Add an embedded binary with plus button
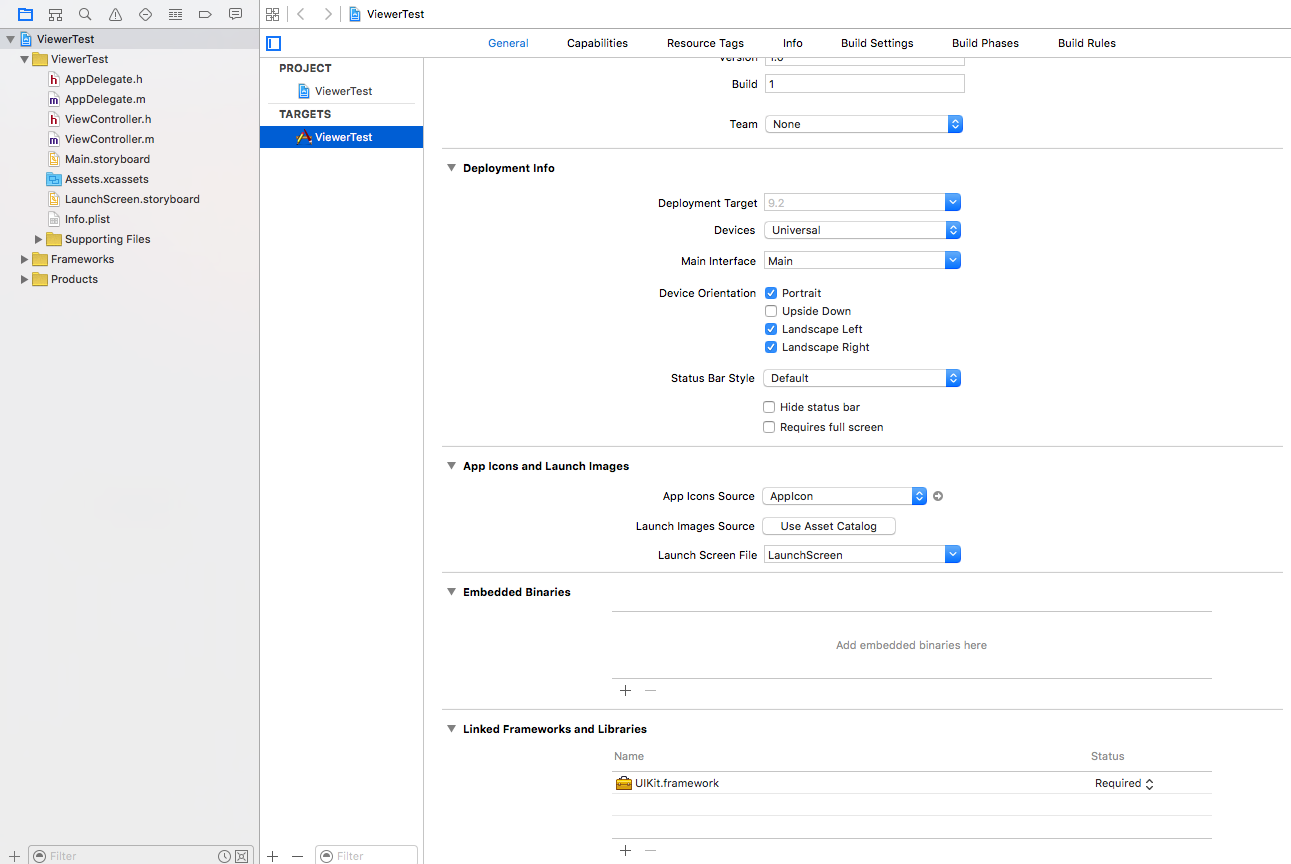 click(x=626, y=691)
